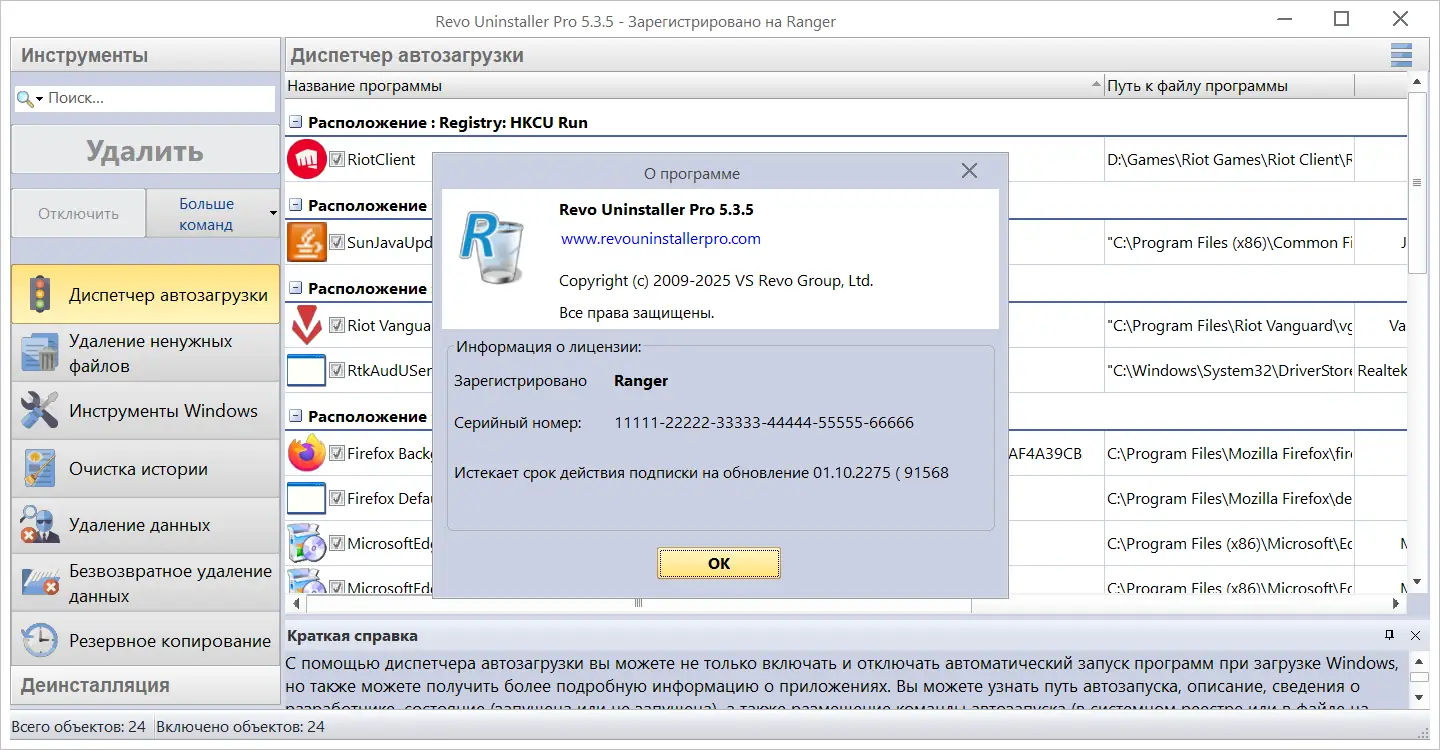The image size is (1440, 750).
Task: Open the evidence remover agent icon
Action: pos(40,525)
